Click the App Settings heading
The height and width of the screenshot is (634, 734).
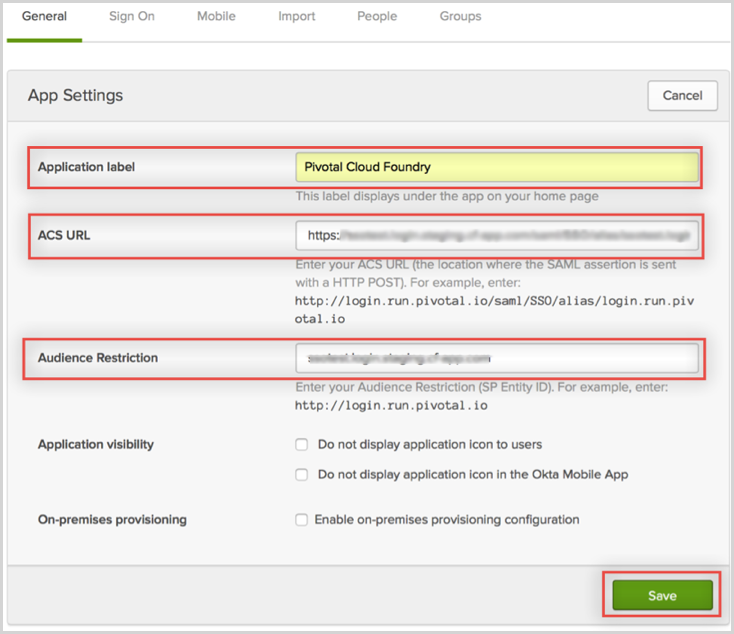tap(76, 96)
